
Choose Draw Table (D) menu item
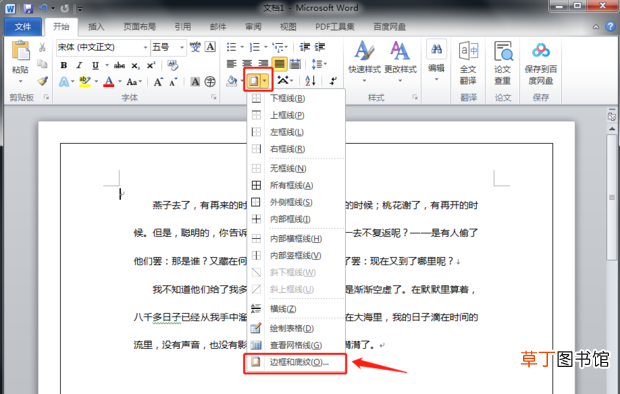click(296, 328)
